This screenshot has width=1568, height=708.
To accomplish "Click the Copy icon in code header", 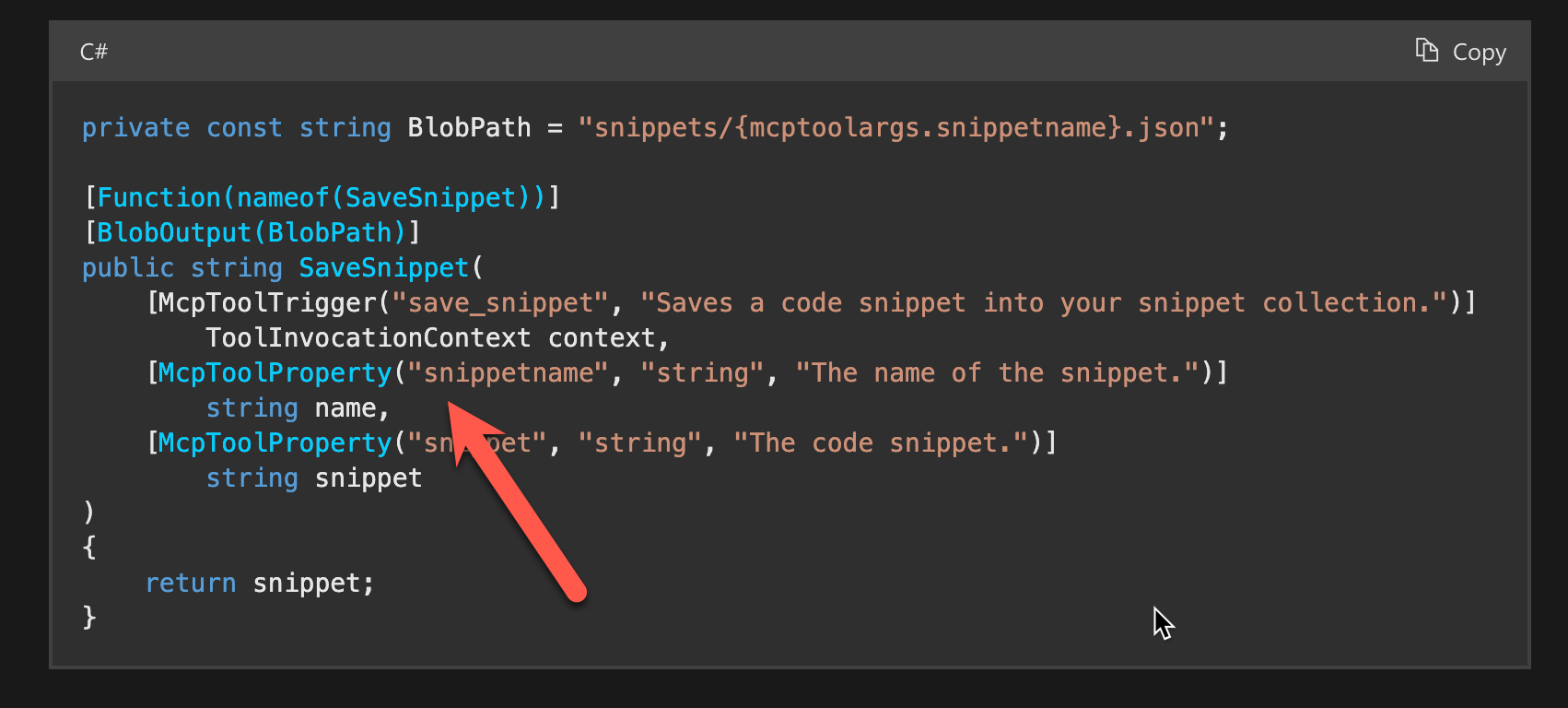I will click(1426, 51).
